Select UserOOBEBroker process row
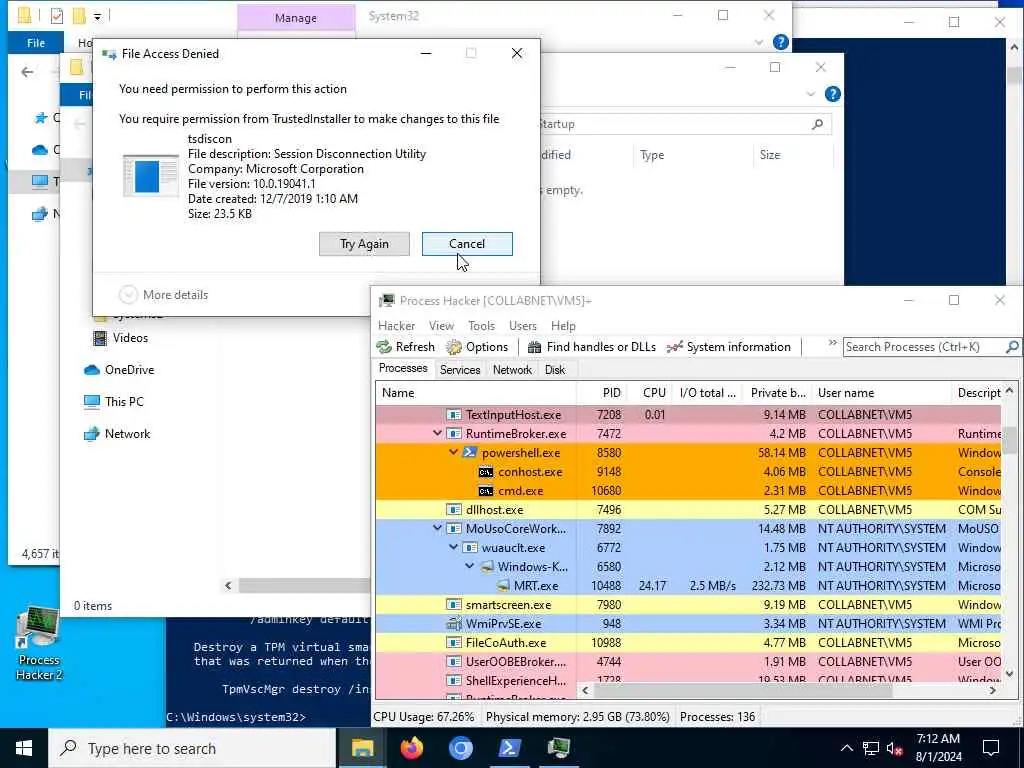The height and width of the screenshot is (768, 1024). tap(688, 662)
